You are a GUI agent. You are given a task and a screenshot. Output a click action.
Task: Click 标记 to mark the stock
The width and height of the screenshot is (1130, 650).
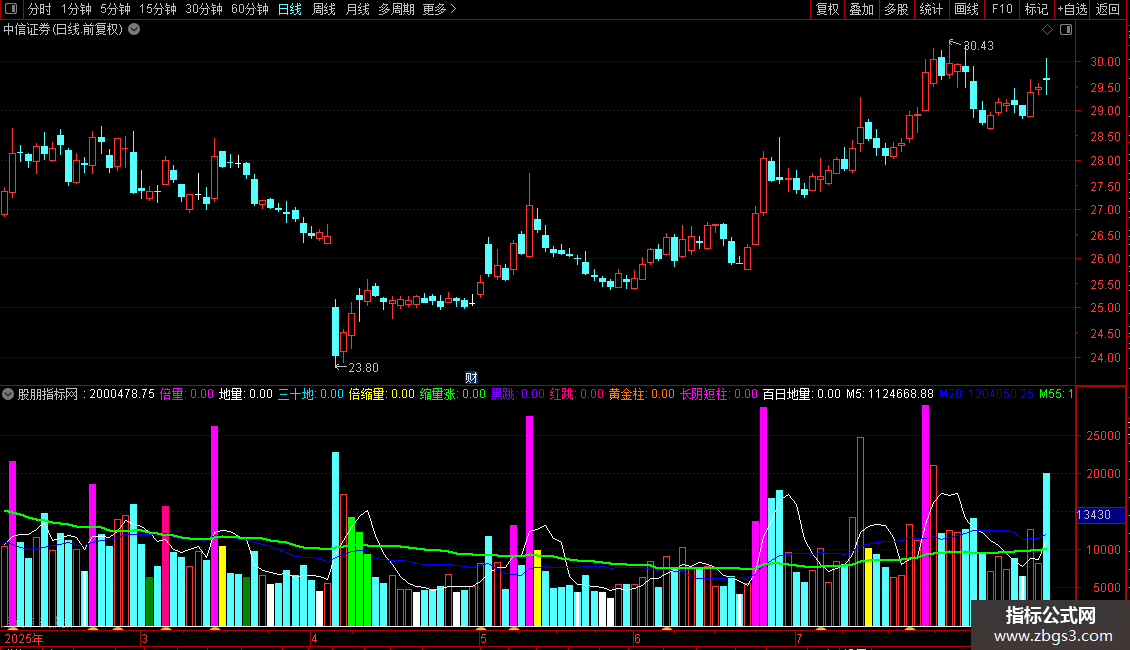click(1036, 9)
